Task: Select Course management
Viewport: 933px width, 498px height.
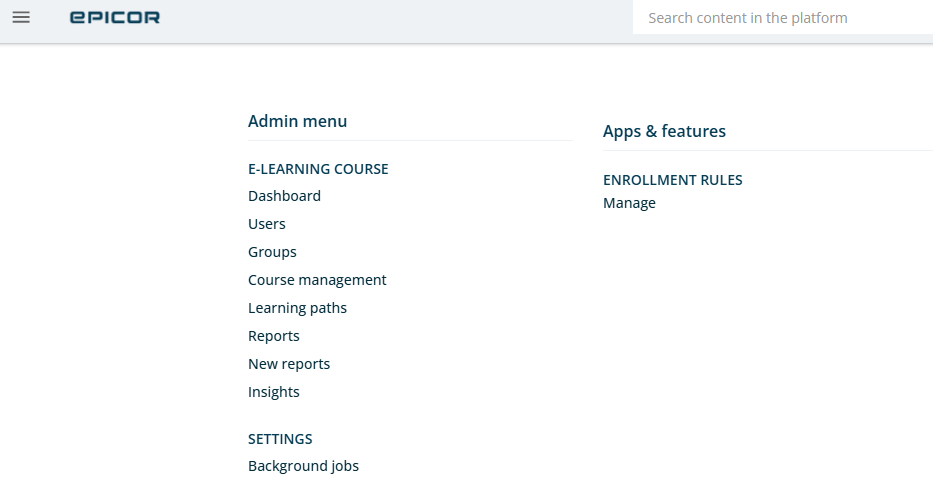Action: click(317, 280)
